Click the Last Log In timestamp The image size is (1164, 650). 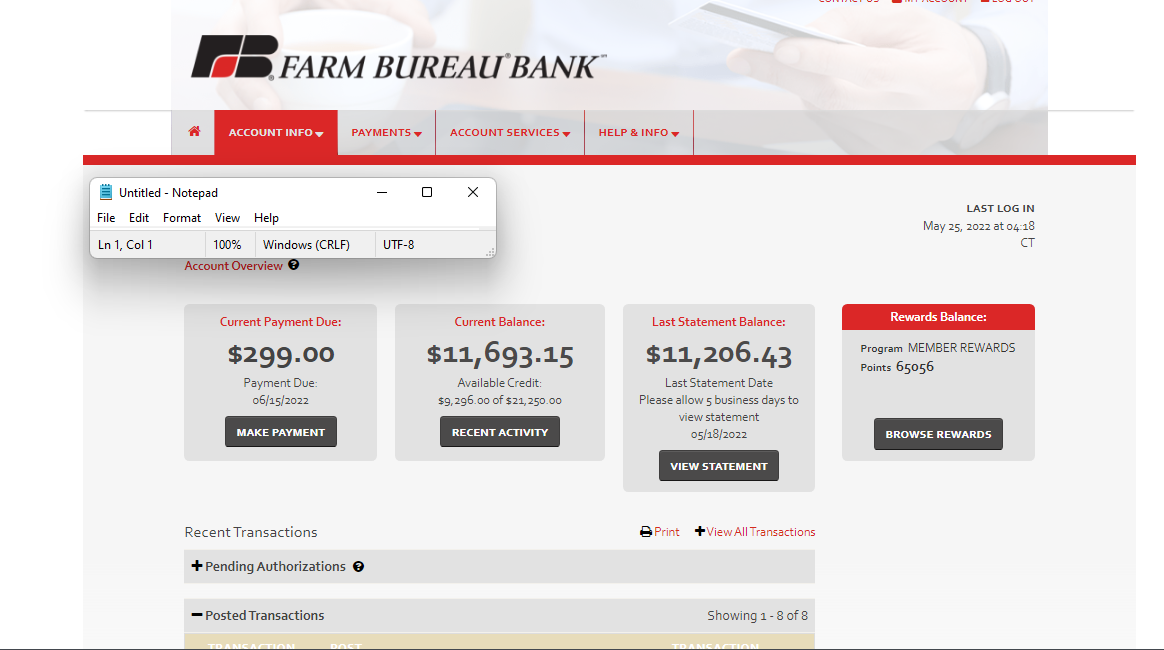pos(978,234)
